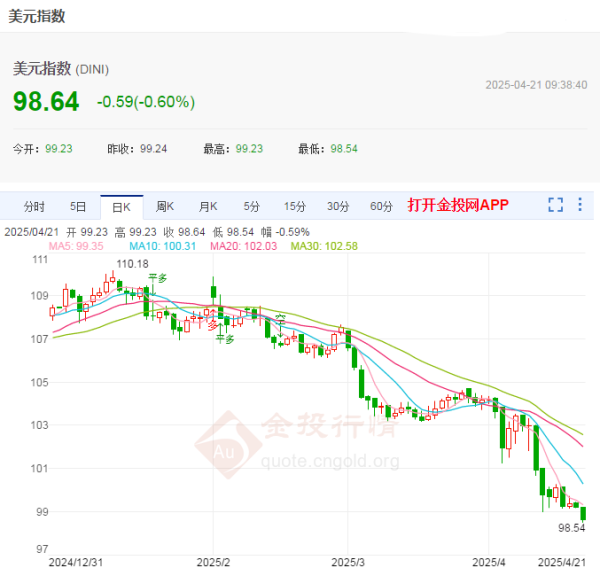The width and height of the screenshot is (600, 568).
Task: Click the MA10: 100.31 legend label
Action: [x=163, y=246]
